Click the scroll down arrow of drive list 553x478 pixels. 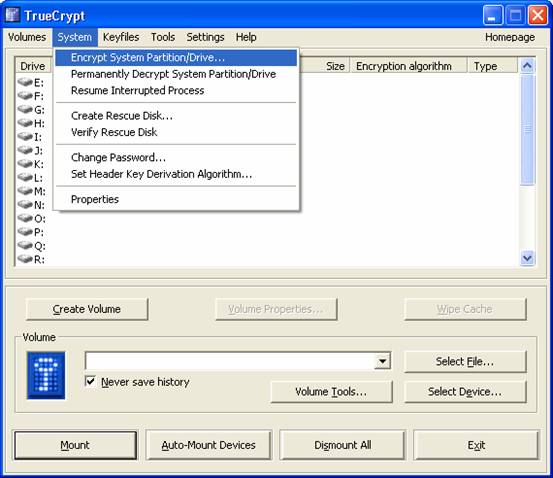click(527, 258)
